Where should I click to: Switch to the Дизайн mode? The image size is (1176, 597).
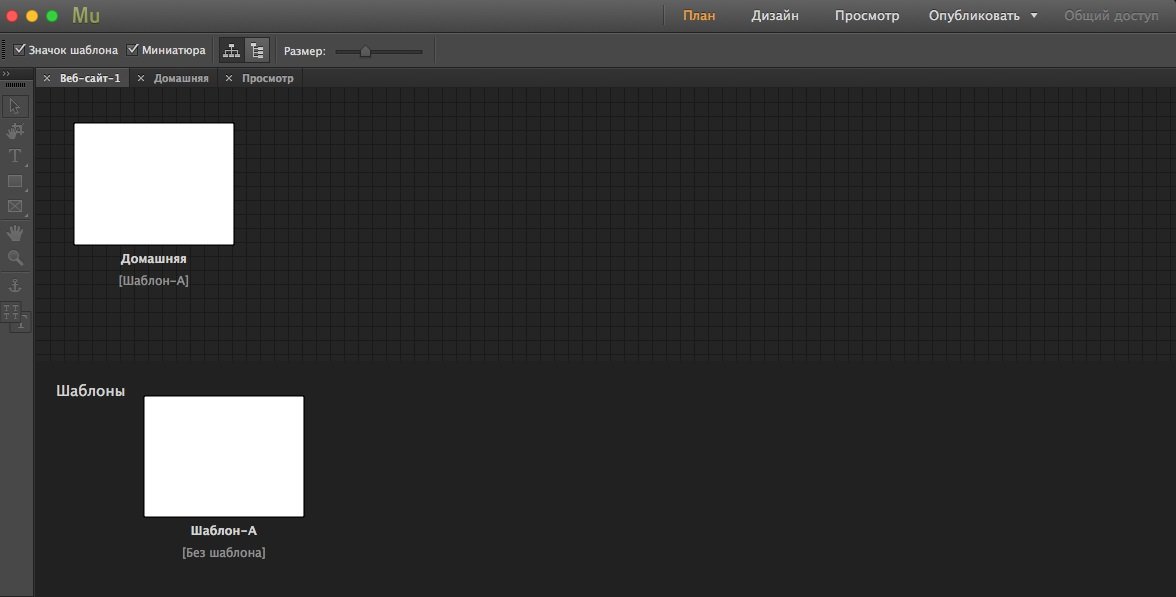[775, 16]
